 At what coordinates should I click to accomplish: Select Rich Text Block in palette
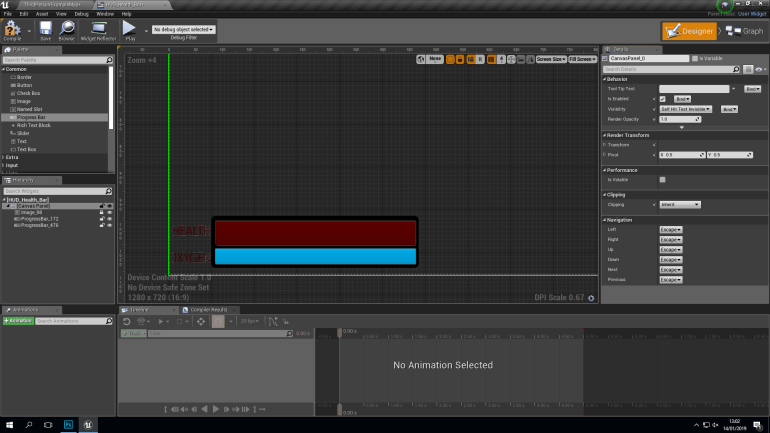tap(33, 125)
